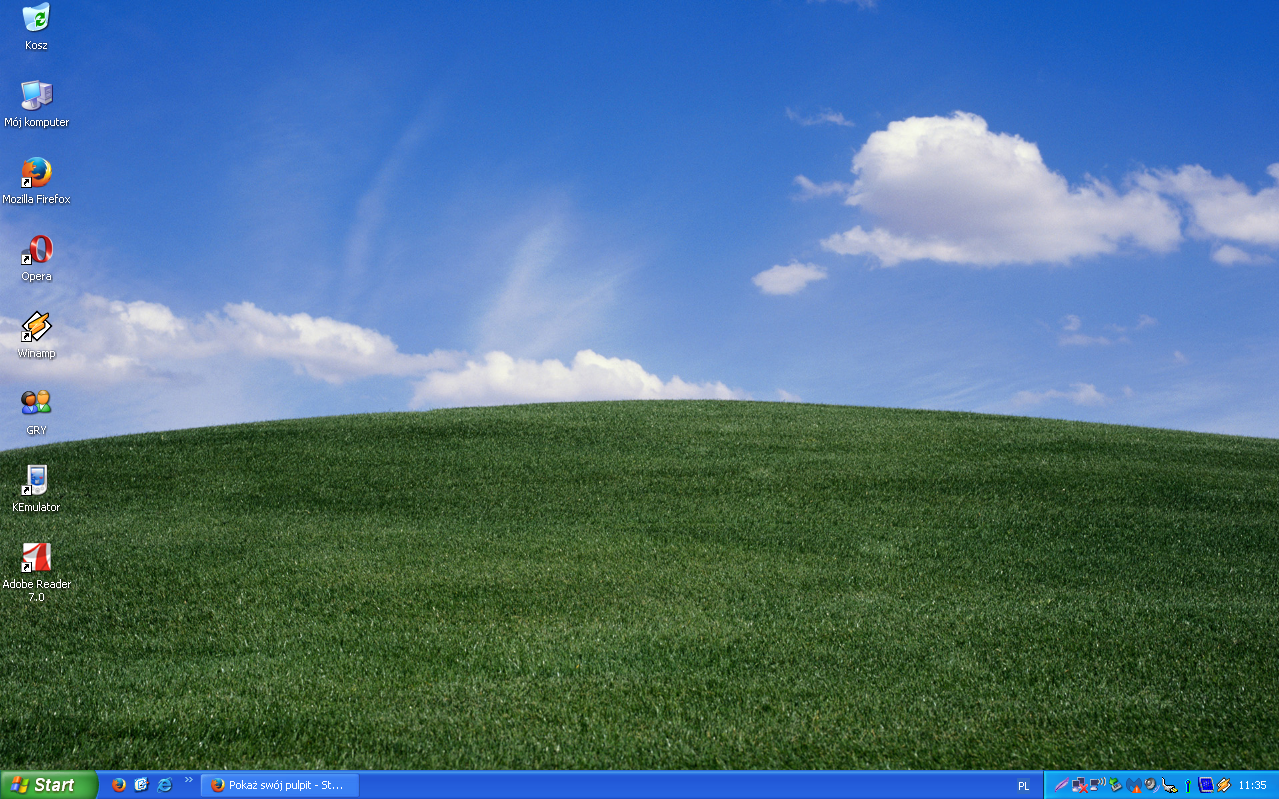Select the Winamp desktop shortcut
1279x799 pixels.
click(36, 335)
